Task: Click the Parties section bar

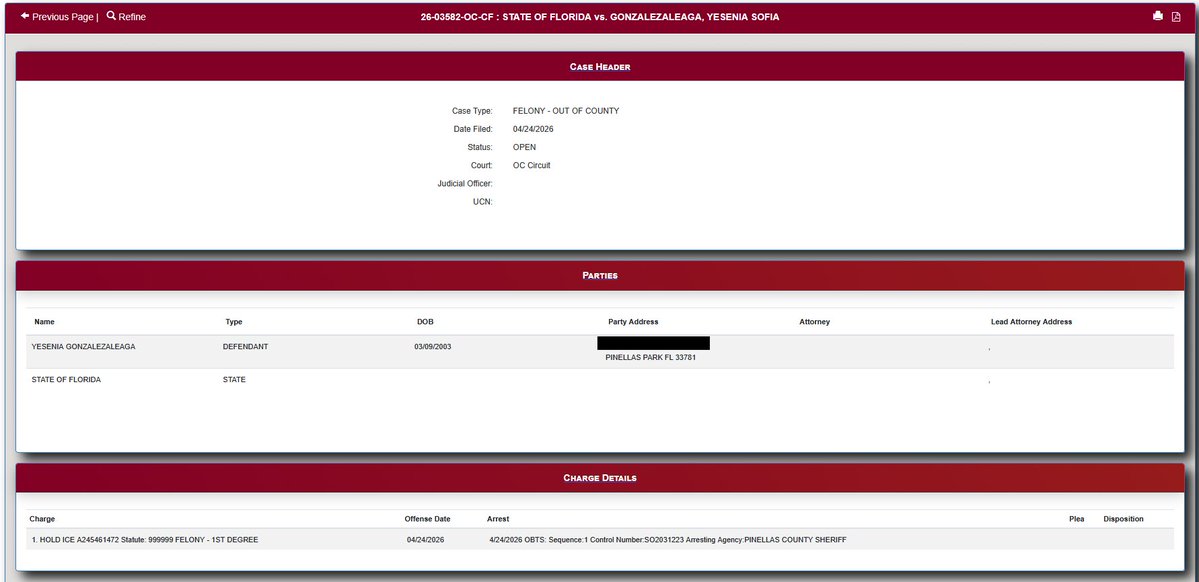Action: click(x=600, y=275)
